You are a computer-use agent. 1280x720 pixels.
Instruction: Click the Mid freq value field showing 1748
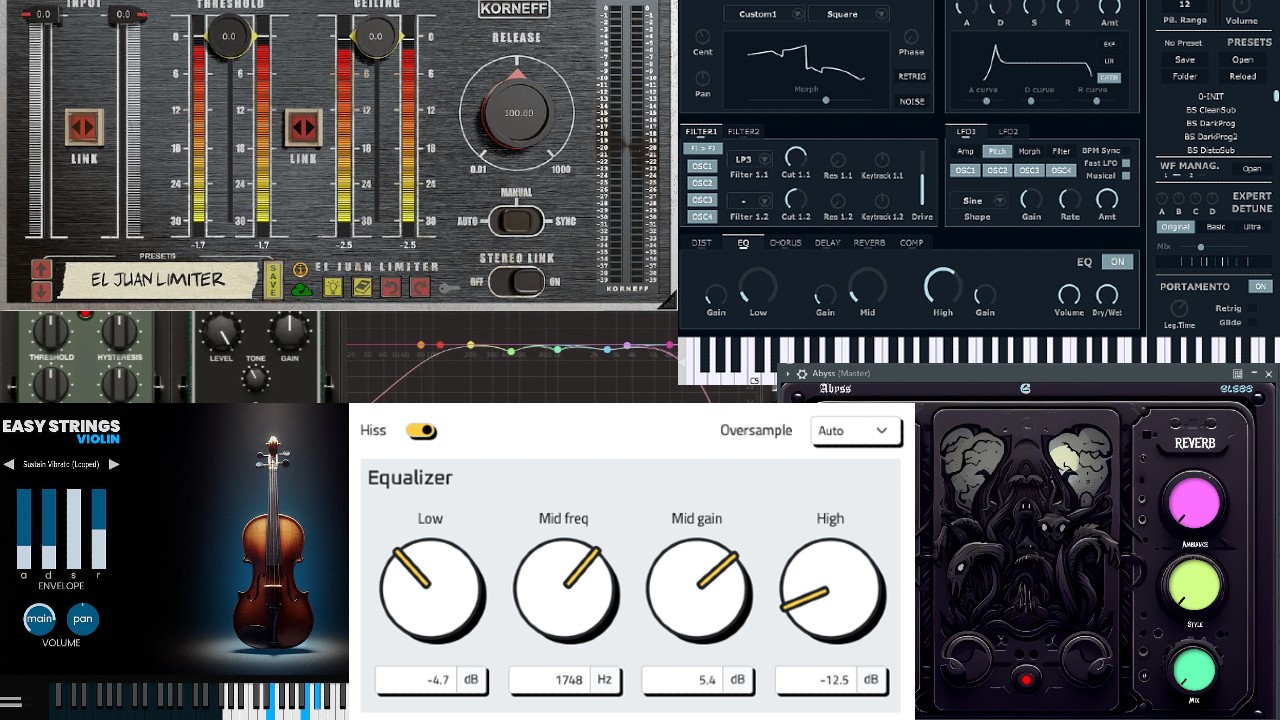pos(564,680)
